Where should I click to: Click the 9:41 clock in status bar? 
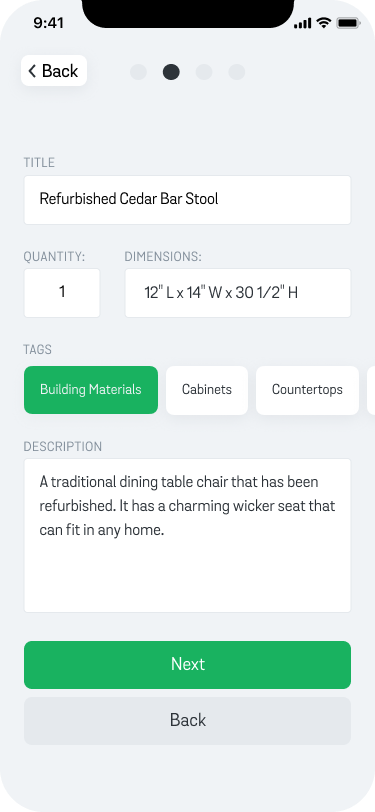[x=48, y=23]
